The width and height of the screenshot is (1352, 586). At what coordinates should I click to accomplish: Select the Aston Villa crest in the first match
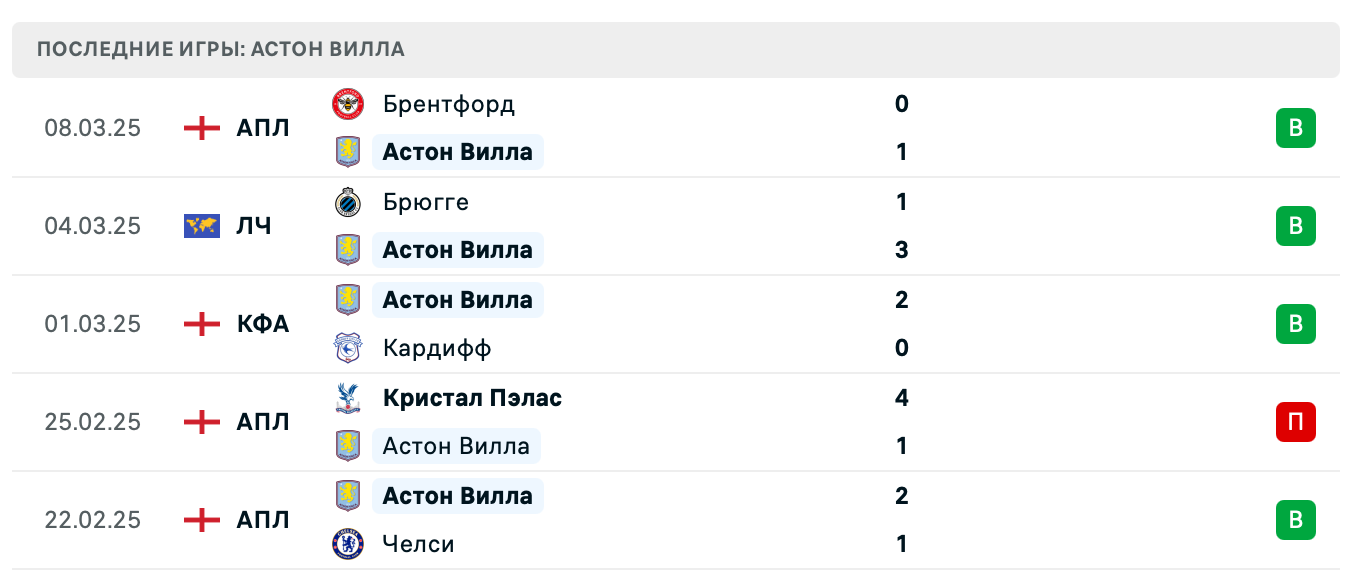[347, 152]
